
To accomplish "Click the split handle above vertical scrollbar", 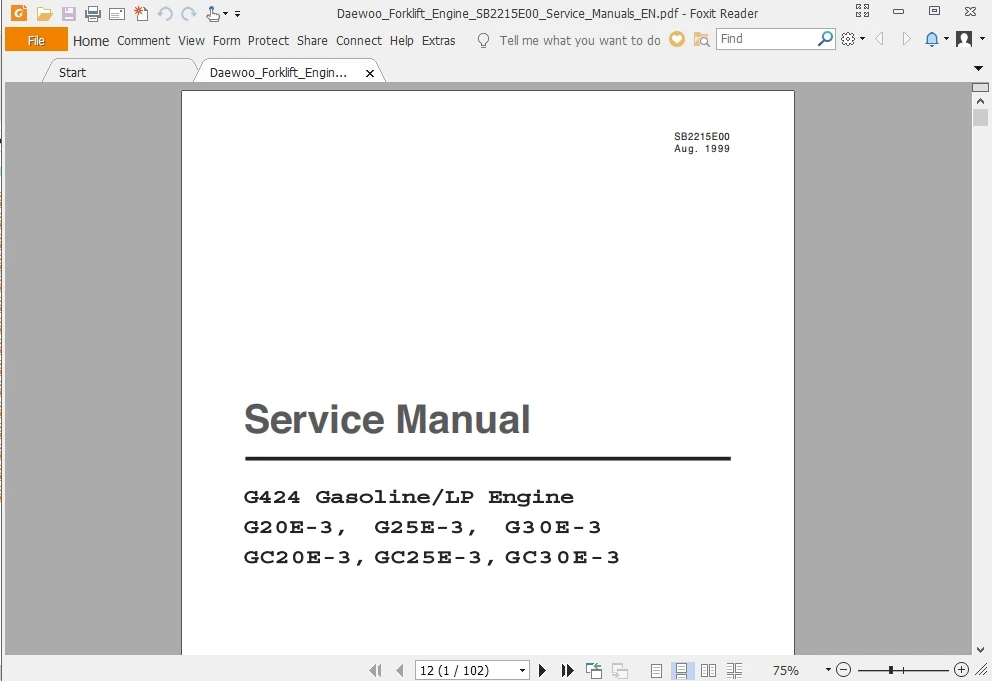I will click(980, 87).
